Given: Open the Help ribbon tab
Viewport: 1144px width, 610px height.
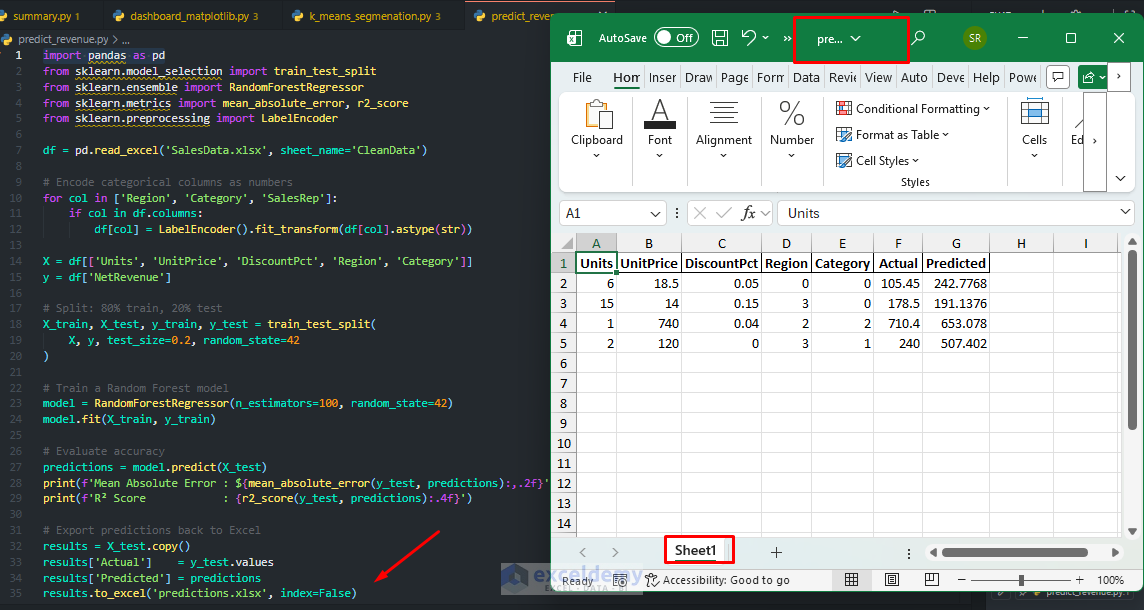Looking at the screenshot, I should pyautogui.click(x=986, y=77).
